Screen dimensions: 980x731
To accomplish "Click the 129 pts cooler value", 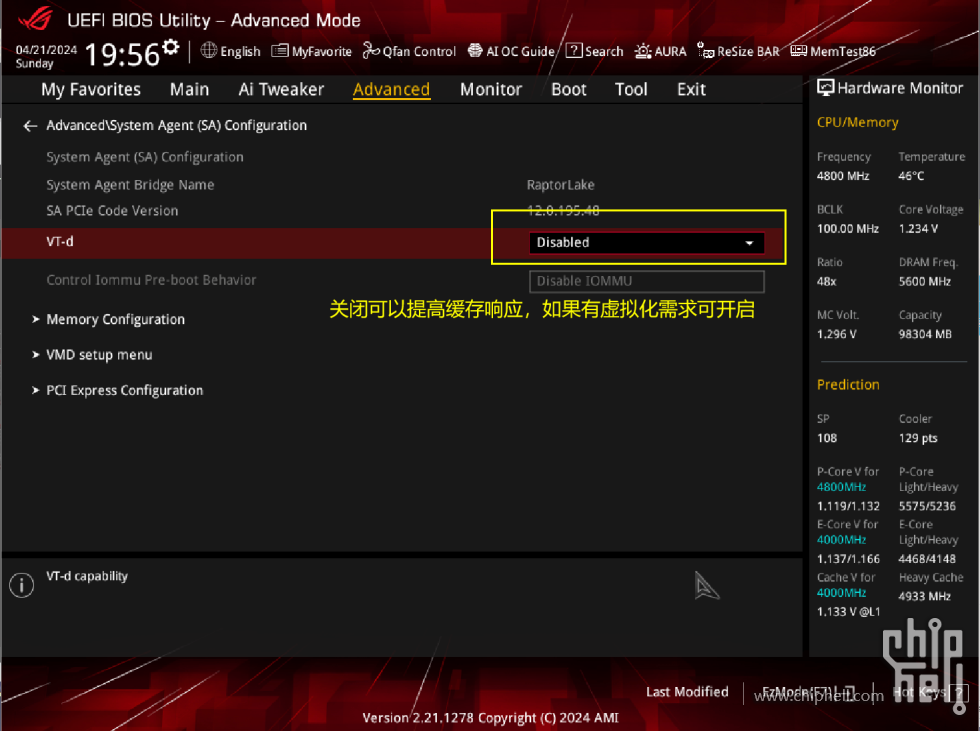I will coord(918,438).
